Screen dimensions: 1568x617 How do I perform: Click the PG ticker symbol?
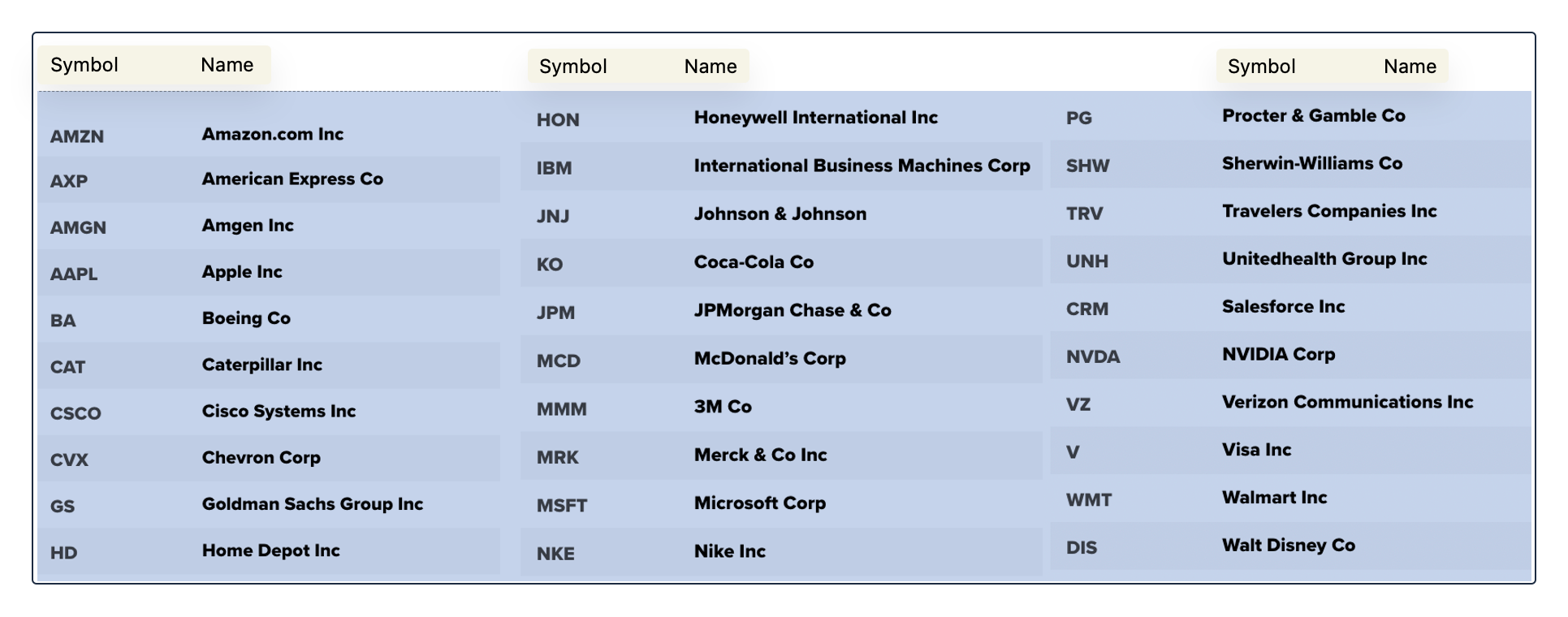tap(1079, 119)
